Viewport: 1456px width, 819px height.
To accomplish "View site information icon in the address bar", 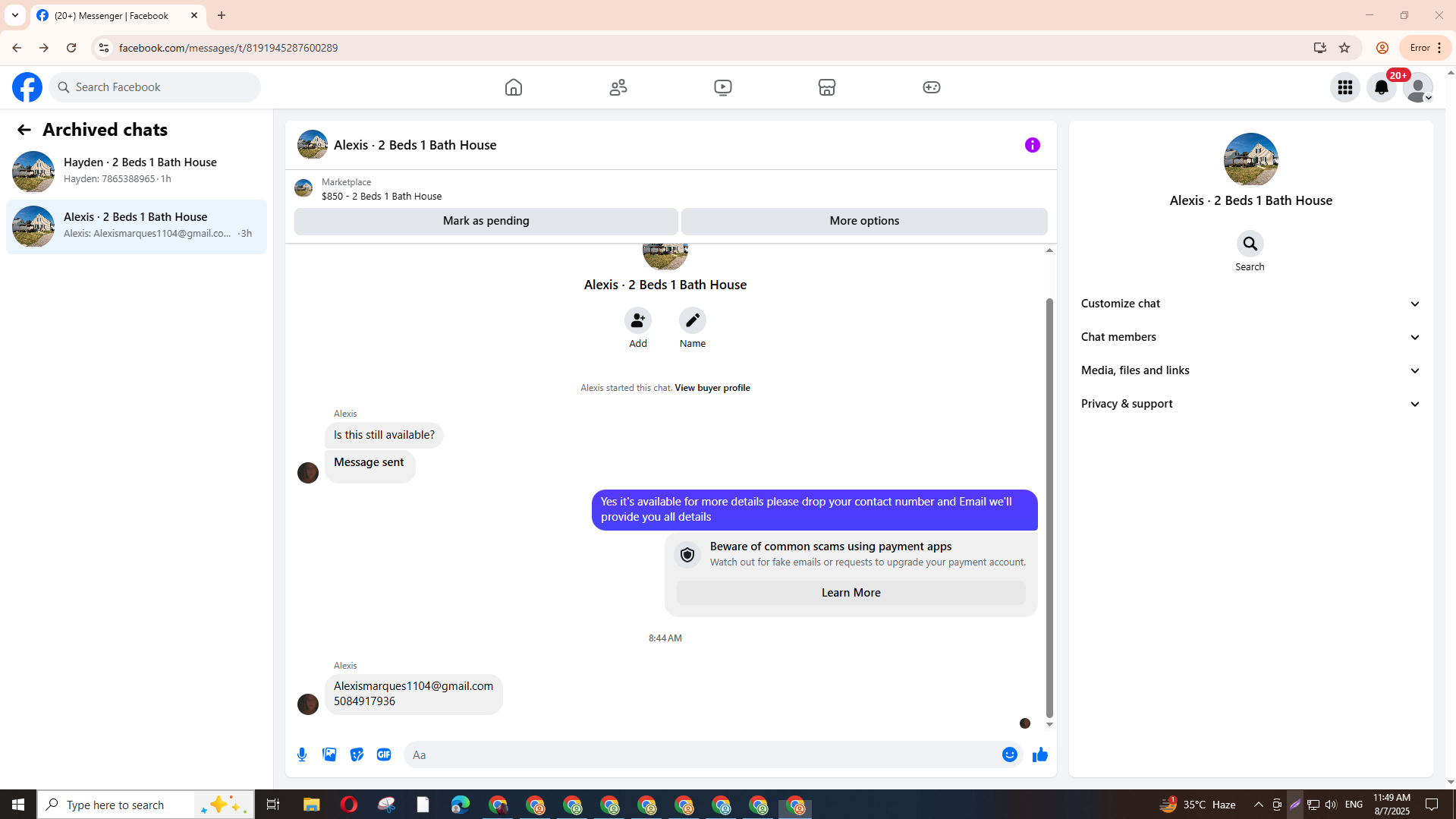I will coord(103,48).
